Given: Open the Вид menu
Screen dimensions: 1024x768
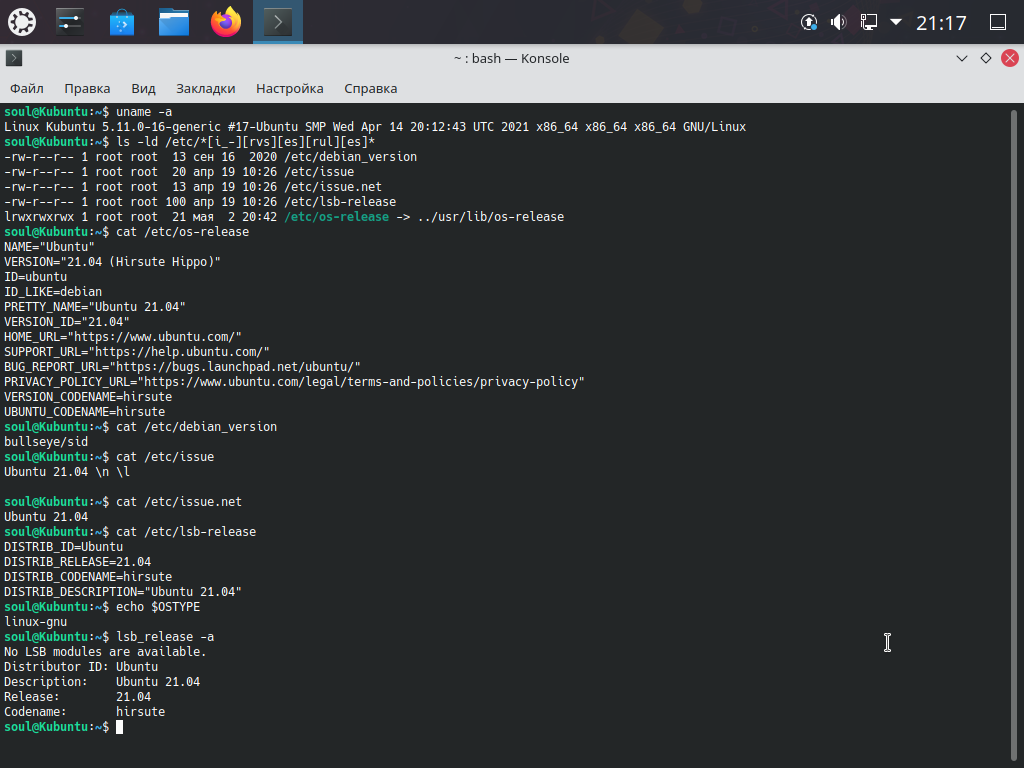Looking at the screenshot, I should click(143, 88).
